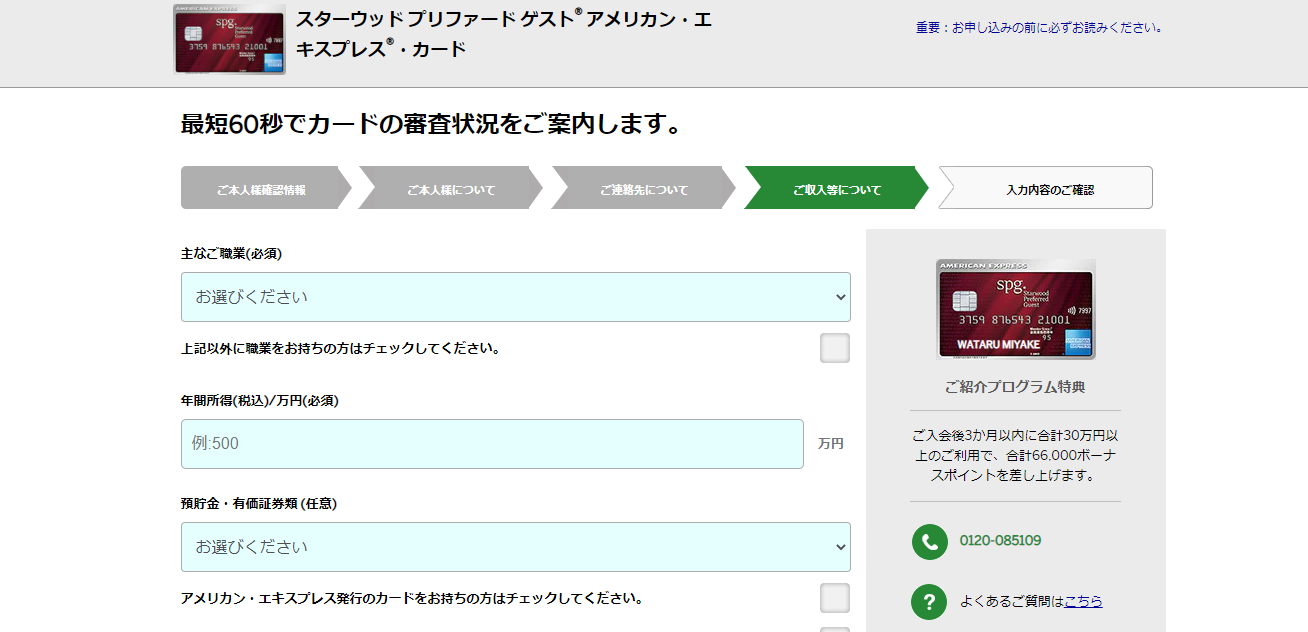Viewport: 1308px width, 632px height.
Task: Open the 預貯金・有価証券類 dropdown
Action: click(516, 547)
